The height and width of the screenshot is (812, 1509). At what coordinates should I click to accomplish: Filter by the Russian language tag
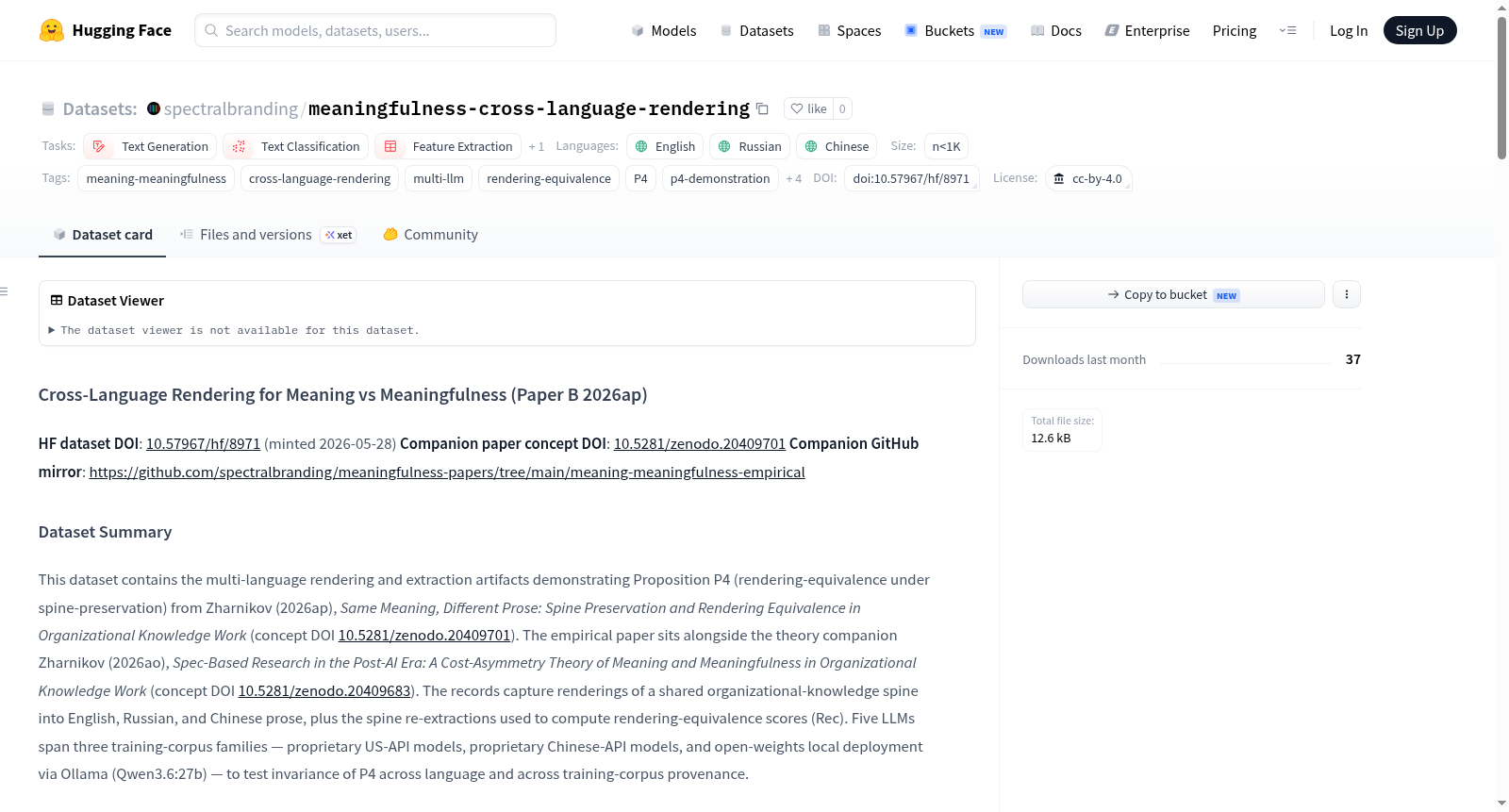(750, 146)
